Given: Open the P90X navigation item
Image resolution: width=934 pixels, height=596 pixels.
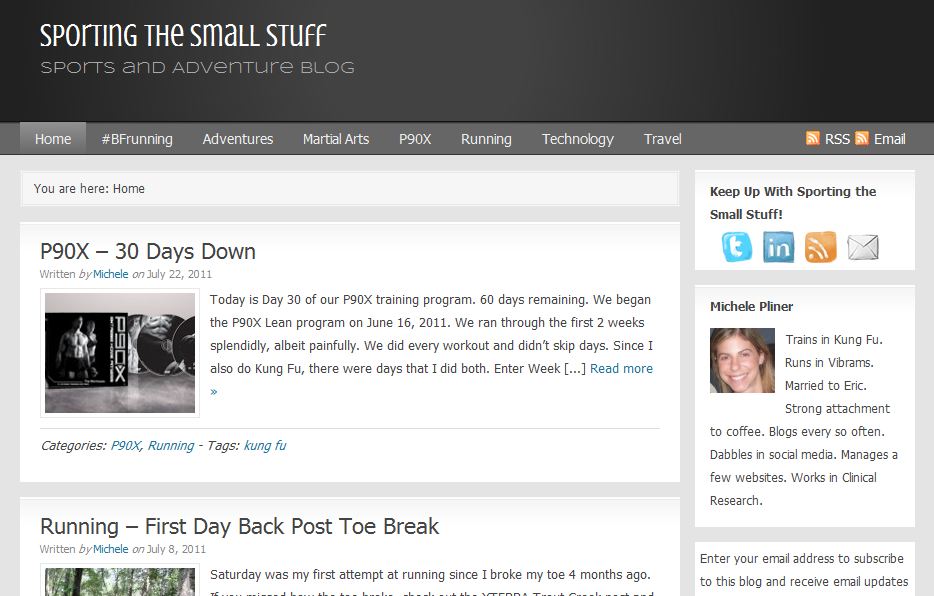Looking at the screenshot, I should 415,139.
